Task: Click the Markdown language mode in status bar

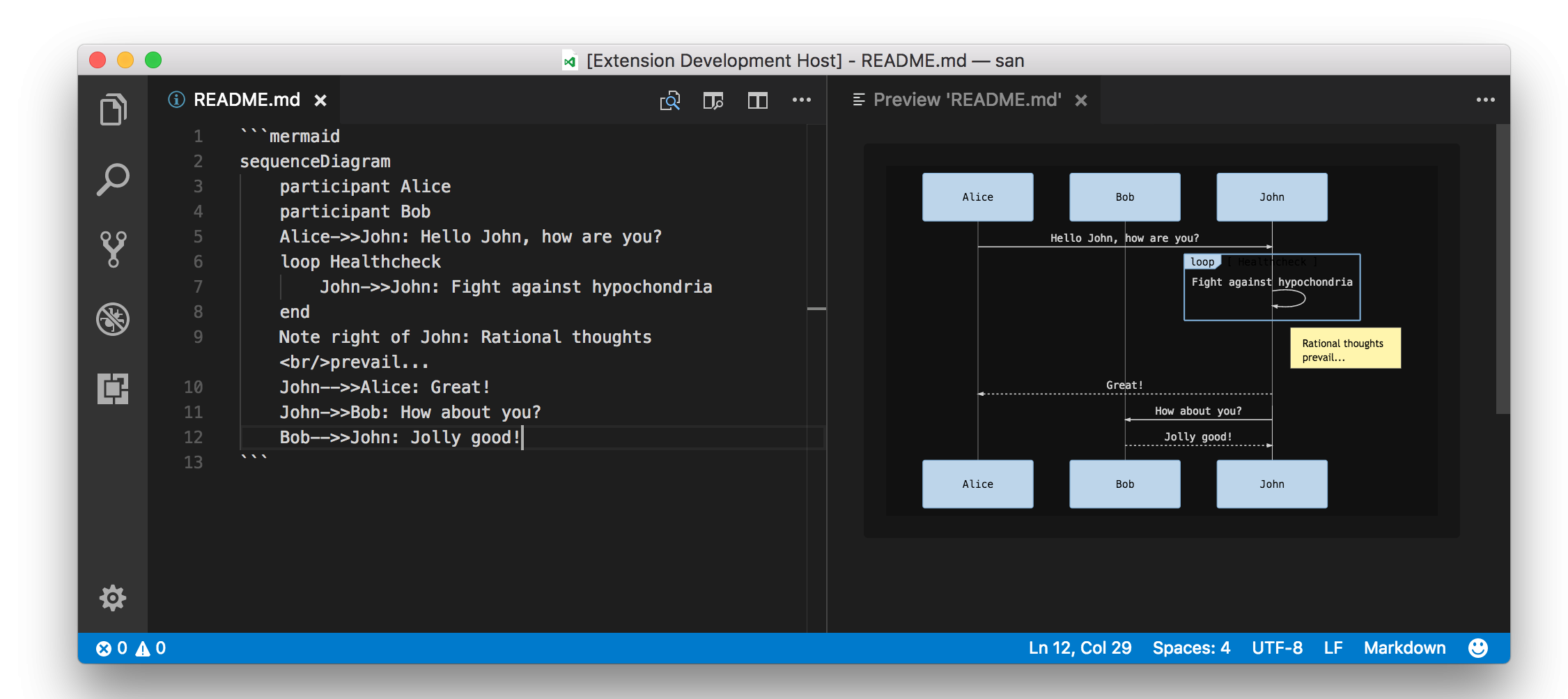Action: point(1405,648)
